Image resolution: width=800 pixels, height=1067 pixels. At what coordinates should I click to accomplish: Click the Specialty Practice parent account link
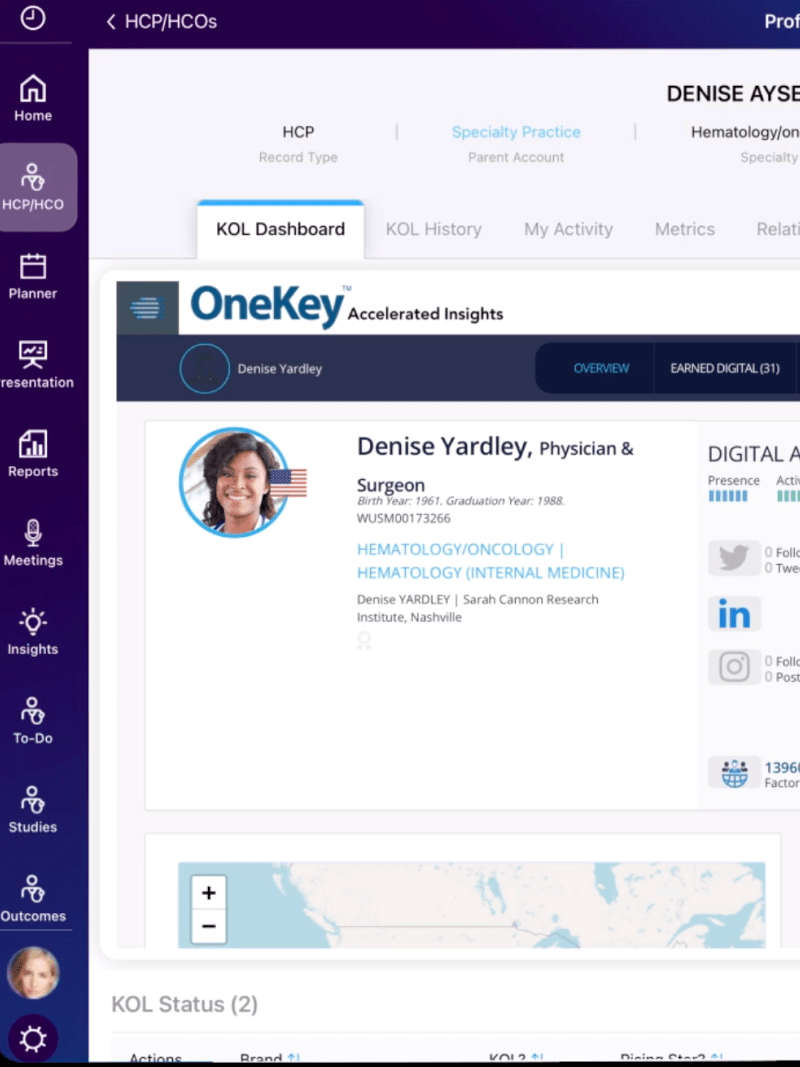[x=516, y=132]
